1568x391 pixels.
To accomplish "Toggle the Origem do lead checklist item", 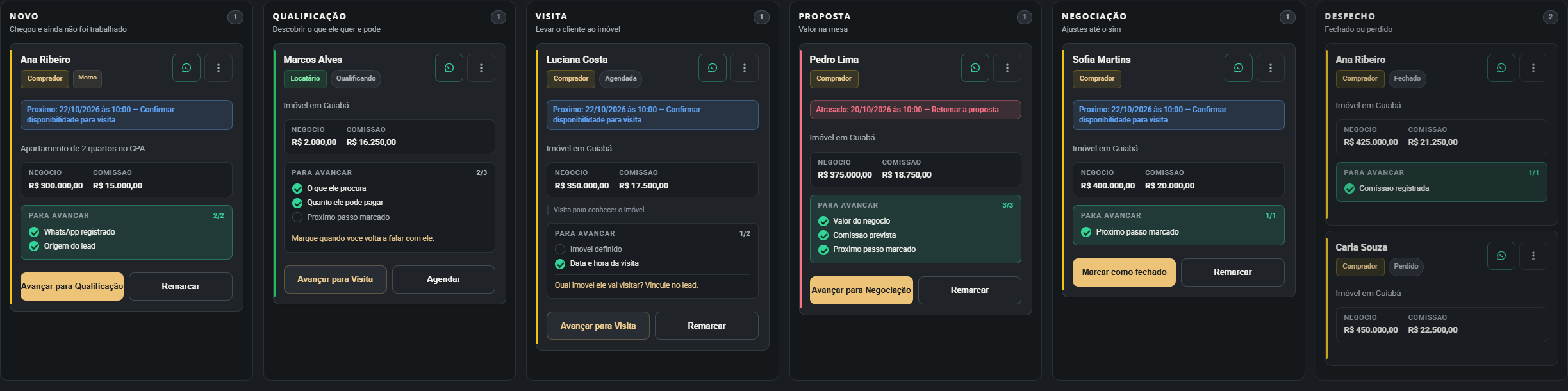I will tap(34, 246).
